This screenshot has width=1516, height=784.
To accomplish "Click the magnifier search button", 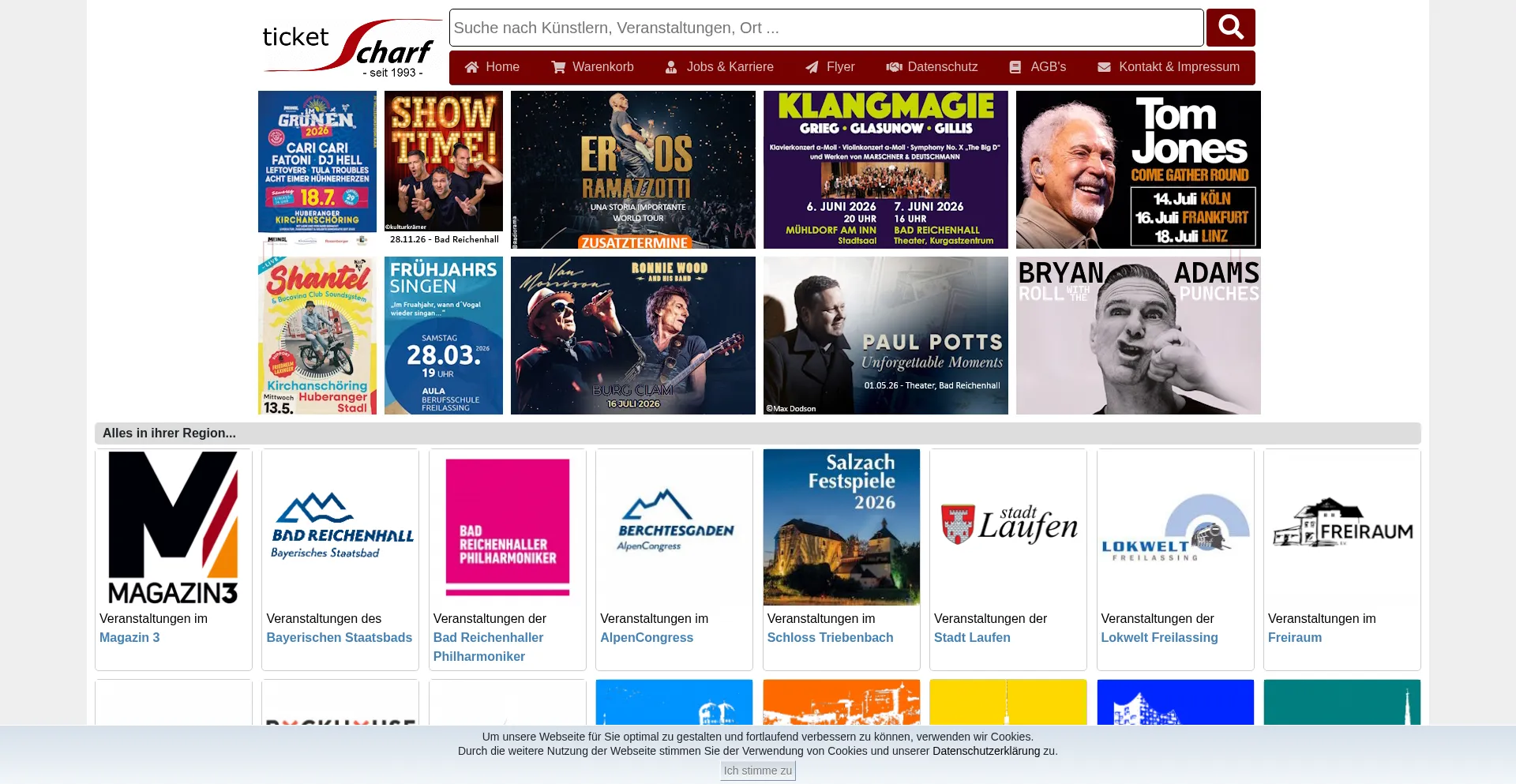I will click(x=1230, y=28).
